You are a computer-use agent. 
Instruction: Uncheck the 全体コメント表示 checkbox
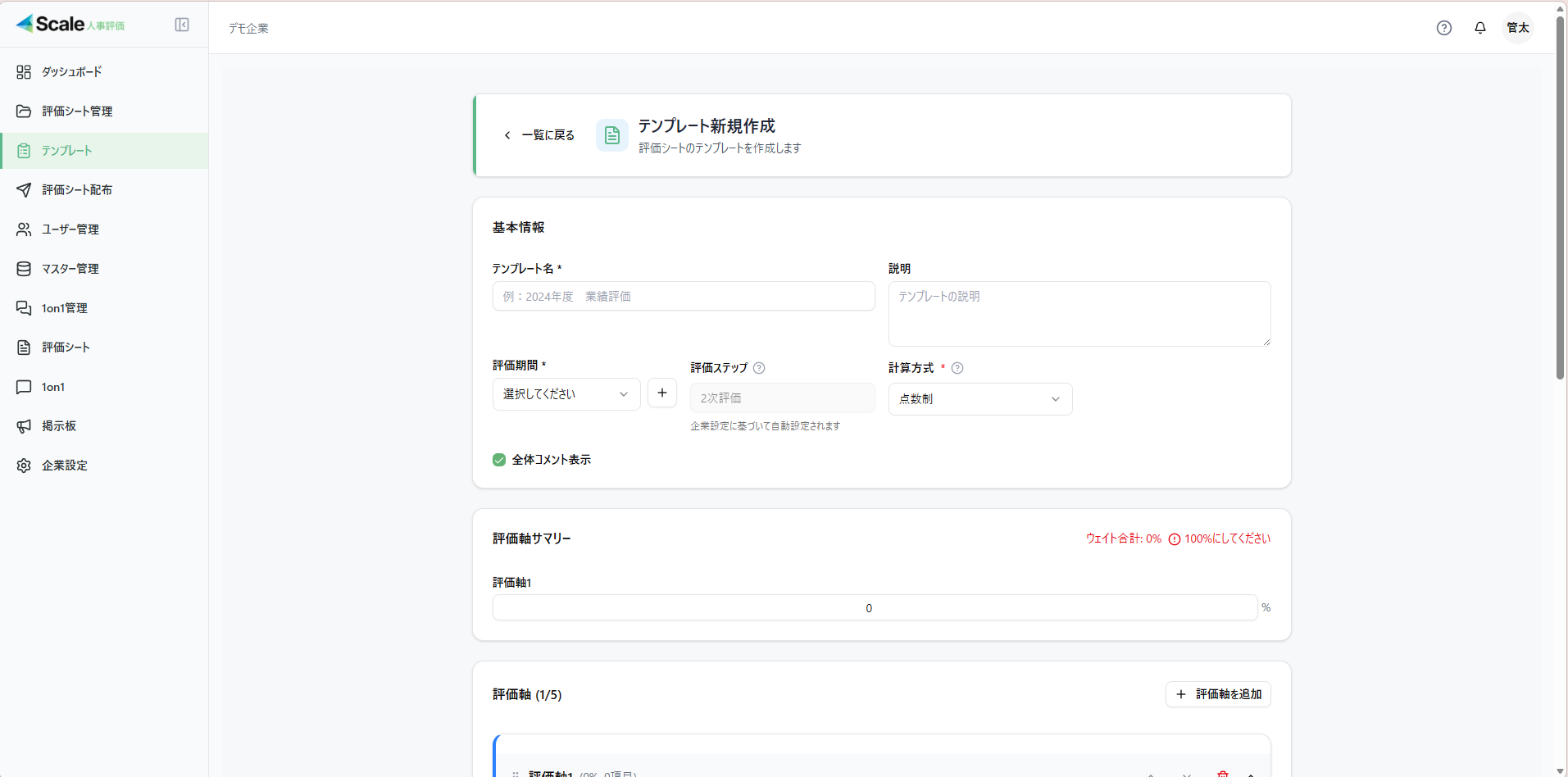(498, 460)
